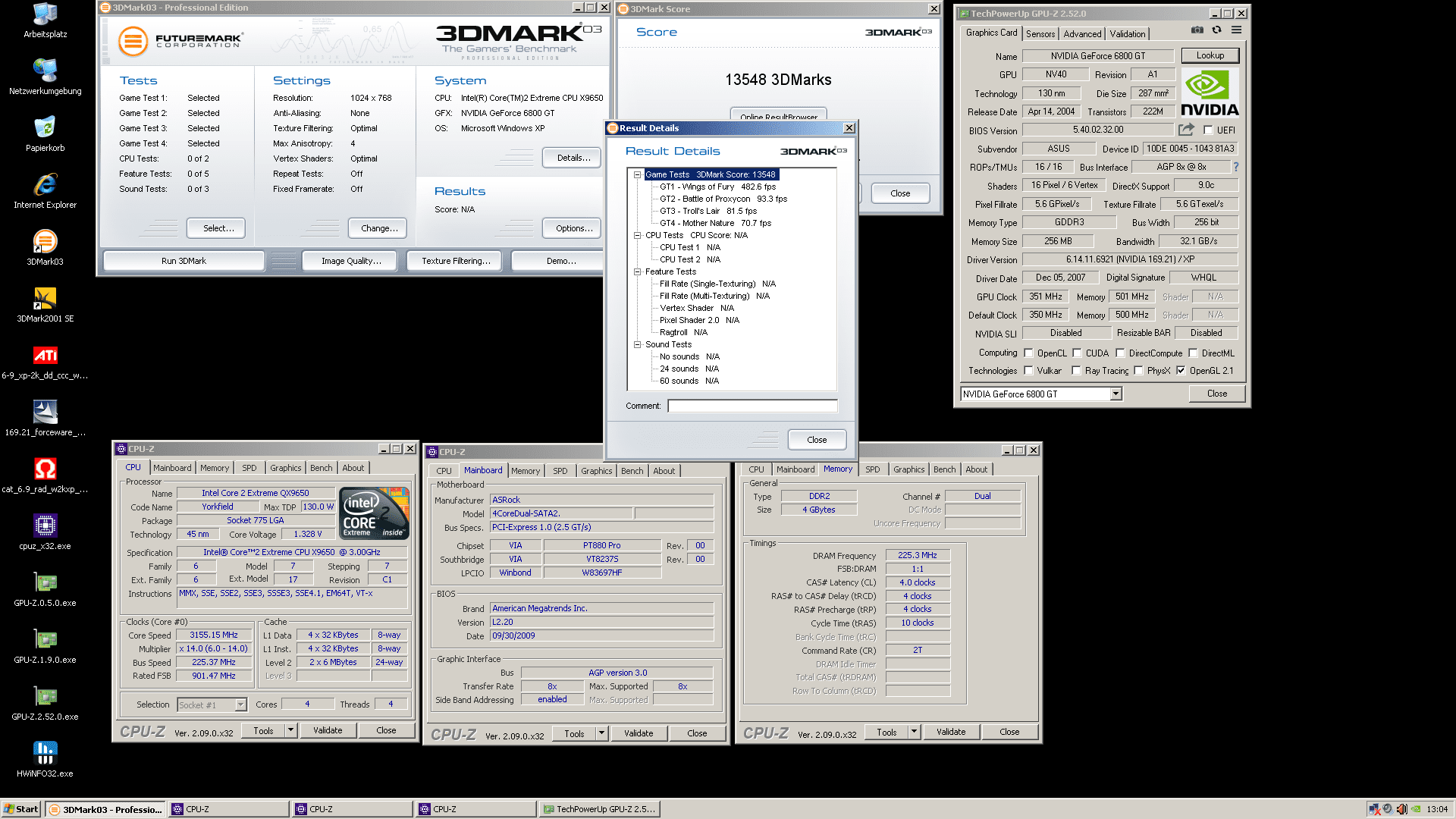Click the CPU-Z taskbar button next to 3DMark03
The width and height of the screenshot is (1456, 819).
[x=229, y=809]
